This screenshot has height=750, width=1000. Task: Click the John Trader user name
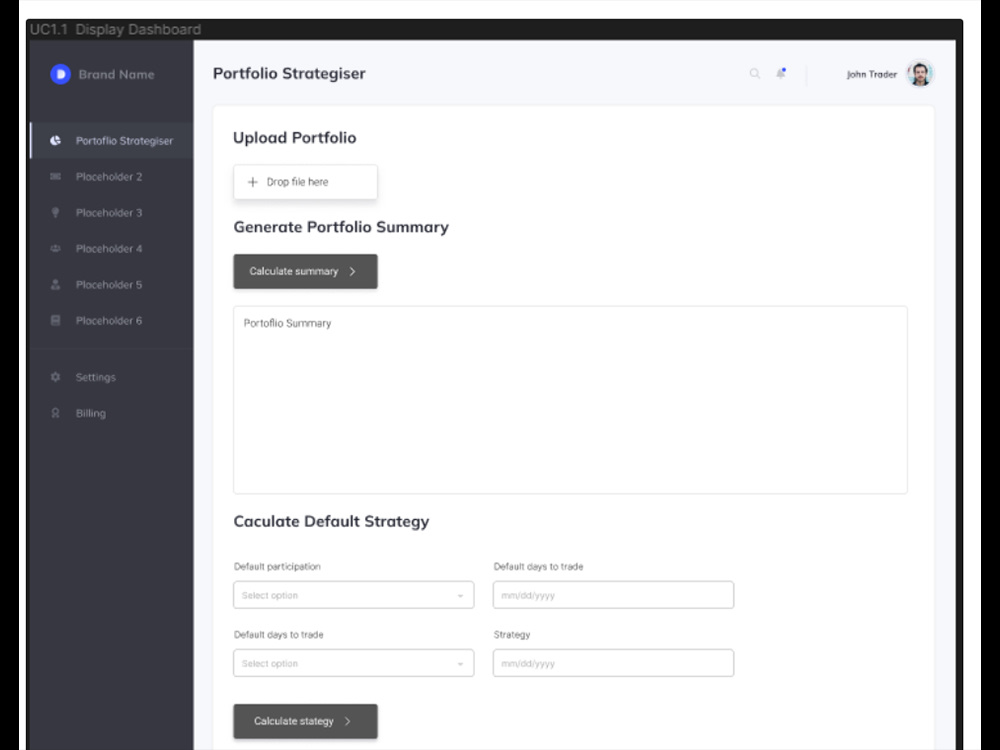point(871,74)
